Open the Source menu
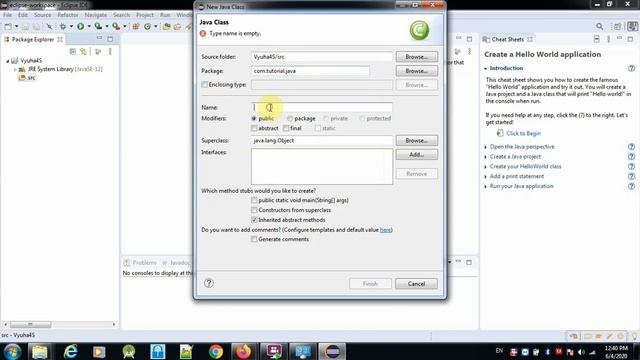Viewport: 640px width, 360px height. [x=42, y=15]
